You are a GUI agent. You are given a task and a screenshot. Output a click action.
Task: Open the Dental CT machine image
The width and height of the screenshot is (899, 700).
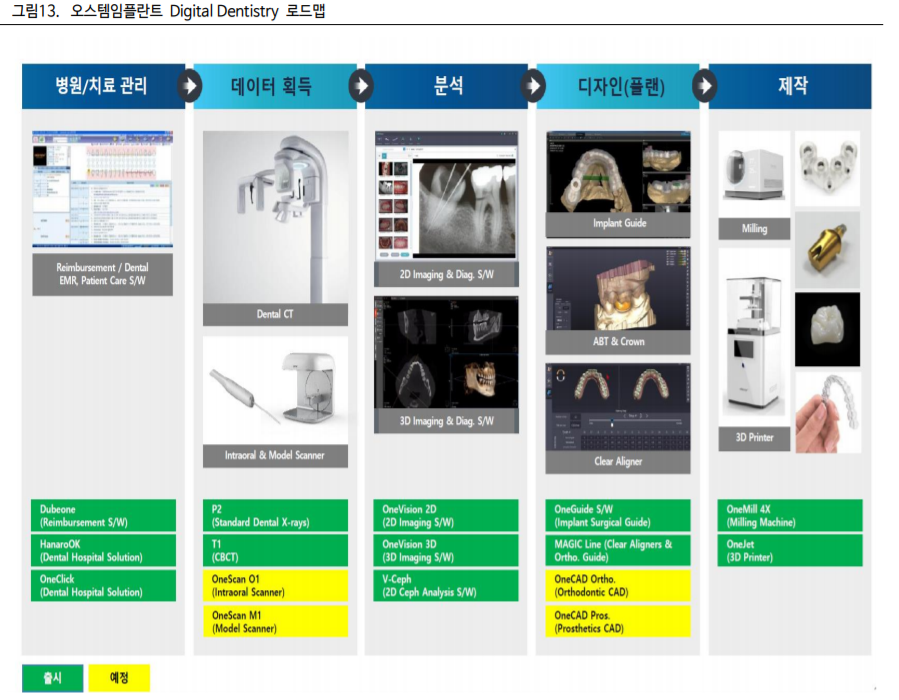pos(275,217)
